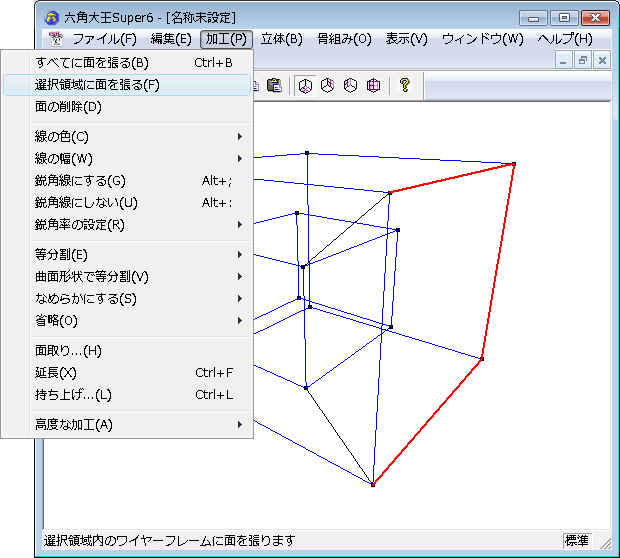Expand the 等分割(E) submenu
This screenshot has width=620, height=558.
pyautogui.click(x=127, y=255)
